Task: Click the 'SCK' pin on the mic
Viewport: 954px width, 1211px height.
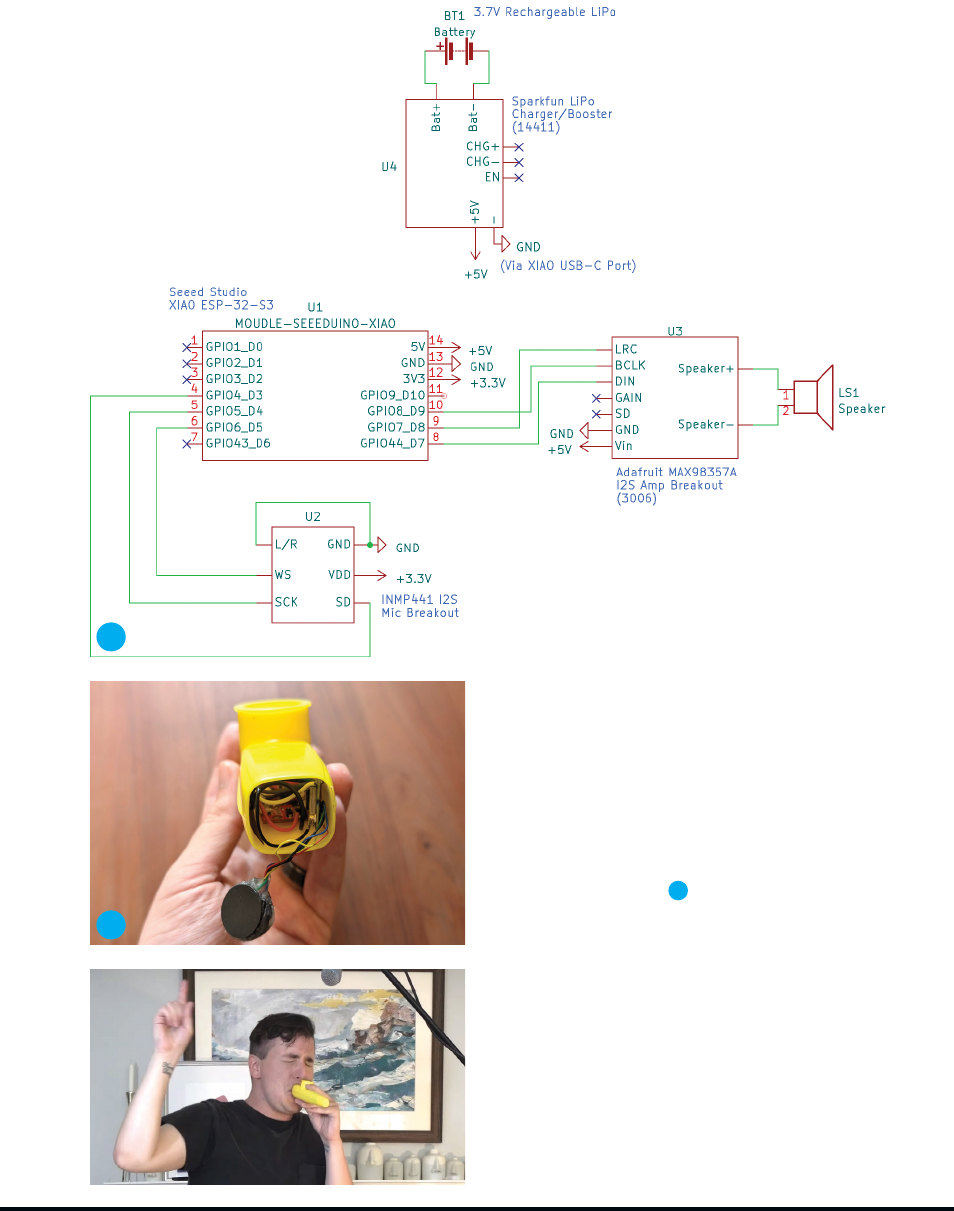Action: click(286, 603)
